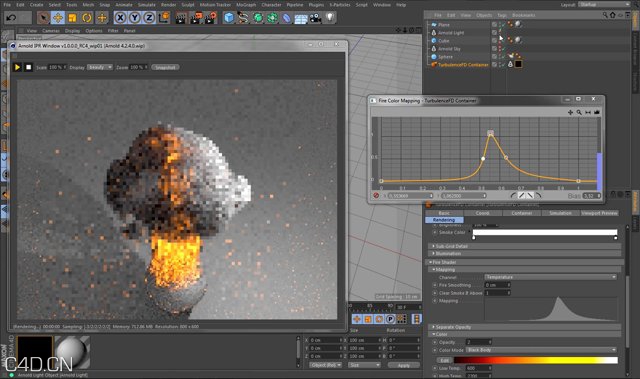This screenshot has width=640, height=379.
Task: Toggle Y axis lock
Action: (x=134, y=18)
